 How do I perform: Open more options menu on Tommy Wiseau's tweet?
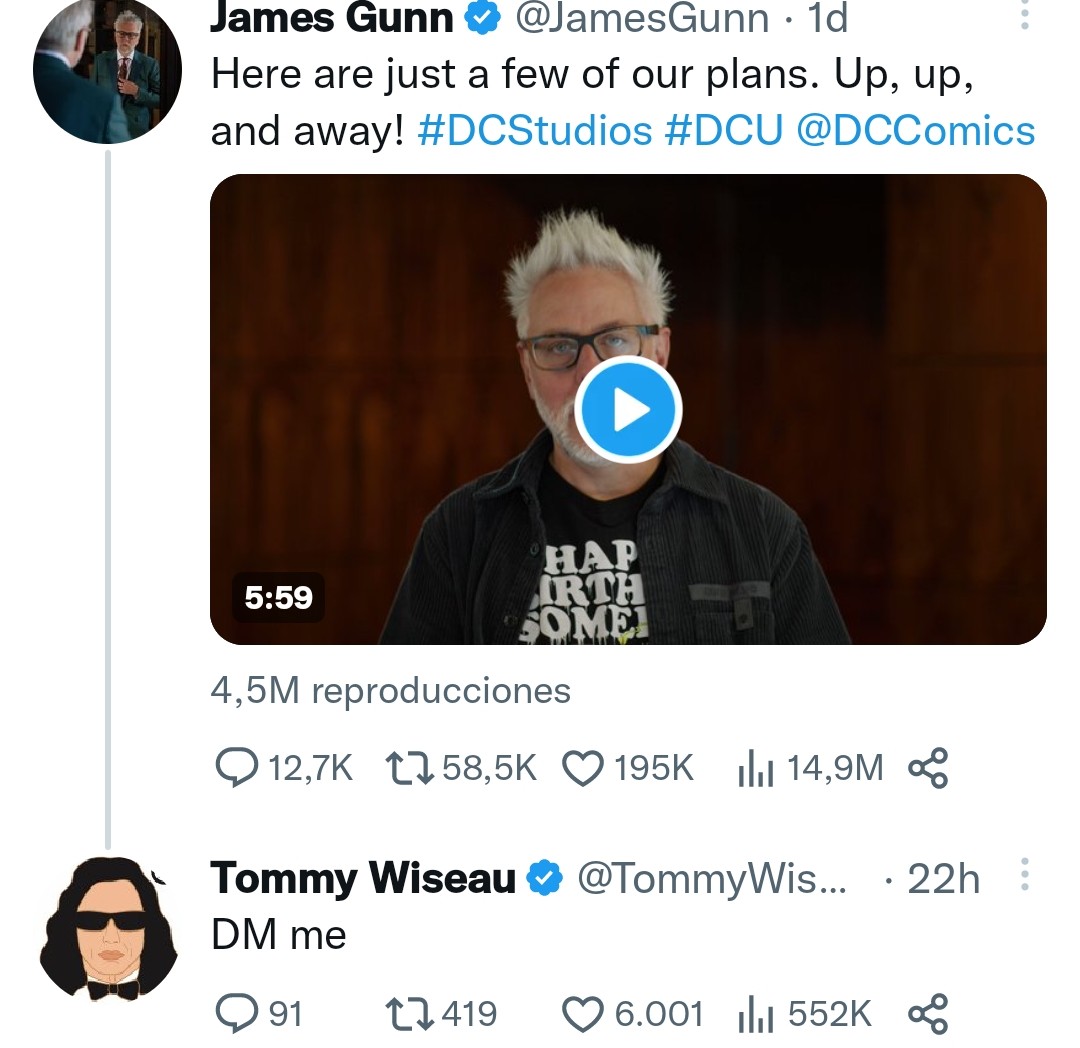coord(1025,874)
